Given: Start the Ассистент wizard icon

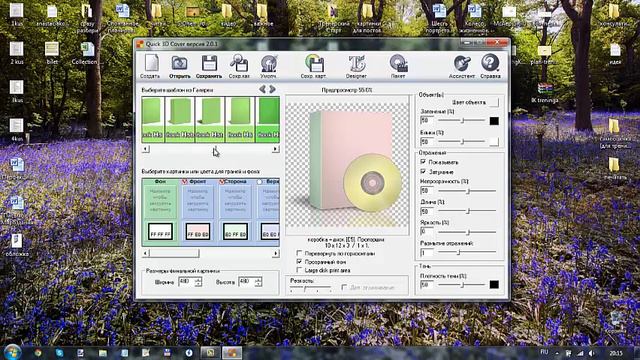Looking at the screenshot, I should [x=462, y=66].
